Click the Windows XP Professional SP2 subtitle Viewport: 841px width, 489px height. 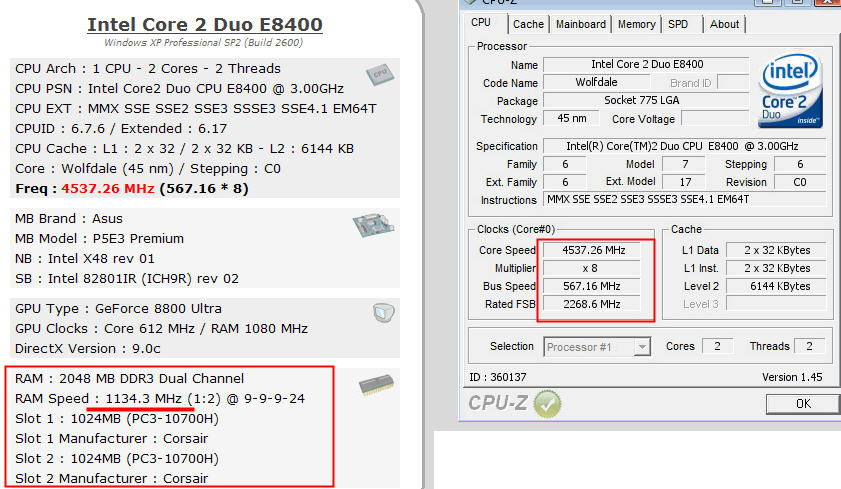click(x=203, y=42)
